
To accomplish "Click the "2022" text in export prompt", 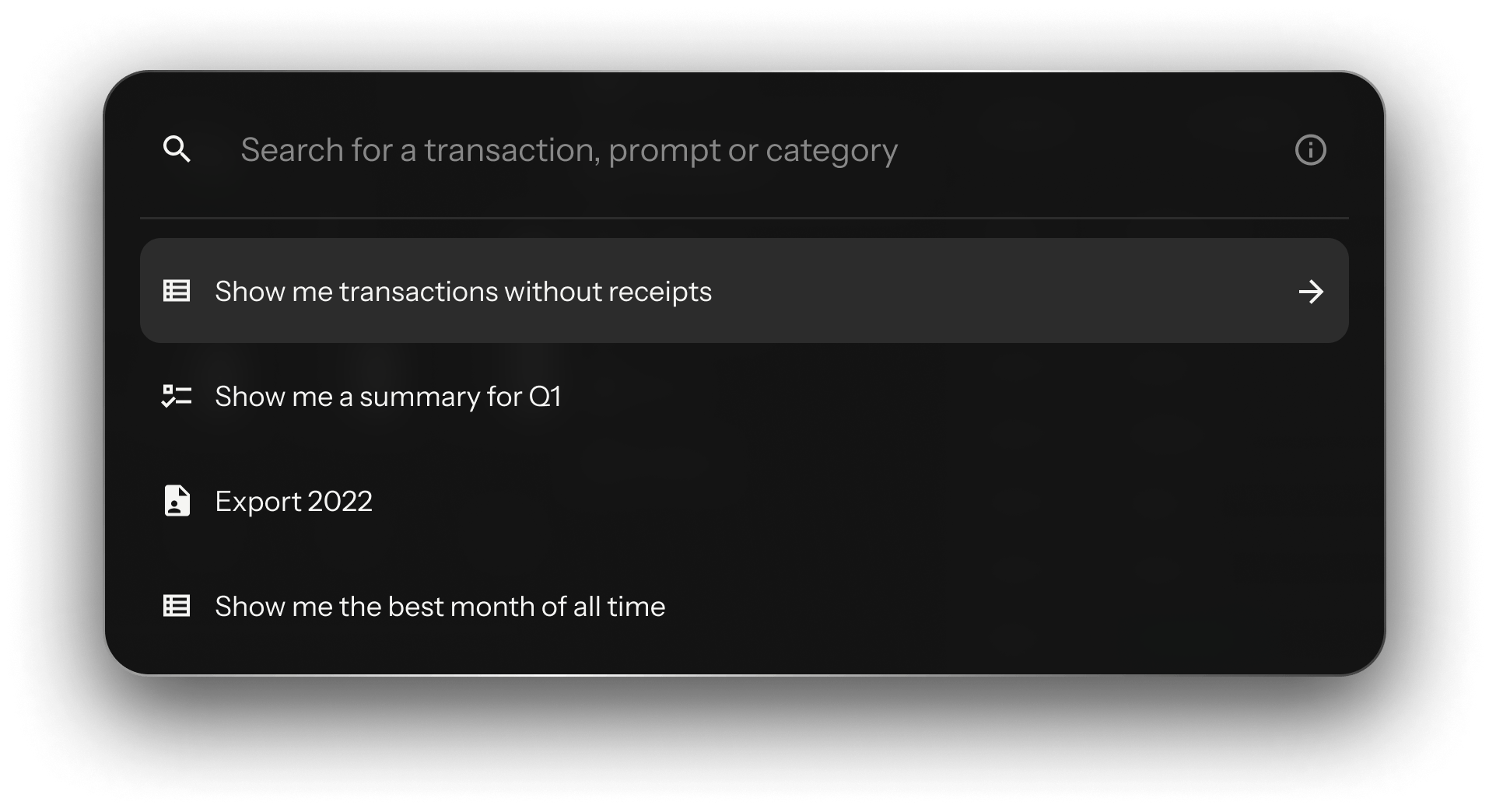I will click(340, 502).
